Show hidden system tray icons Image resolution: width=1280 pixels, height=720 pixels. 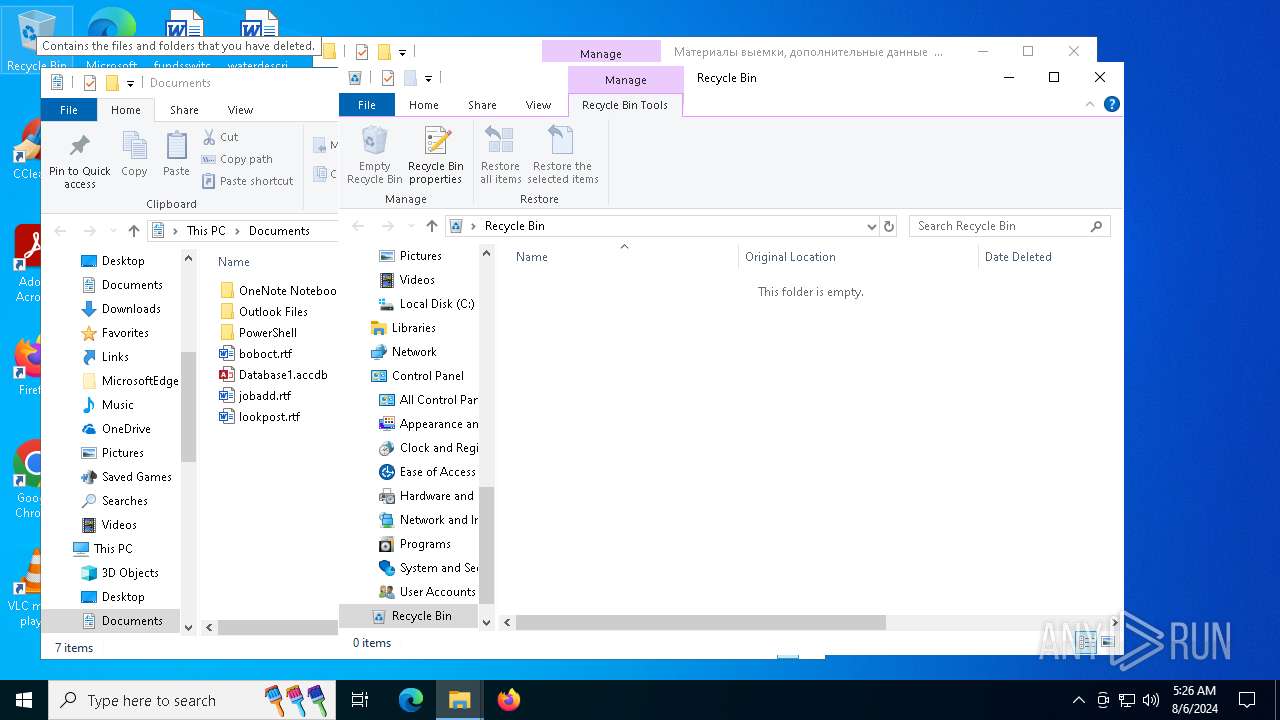pyautogui.click(x=1078, y=700)
